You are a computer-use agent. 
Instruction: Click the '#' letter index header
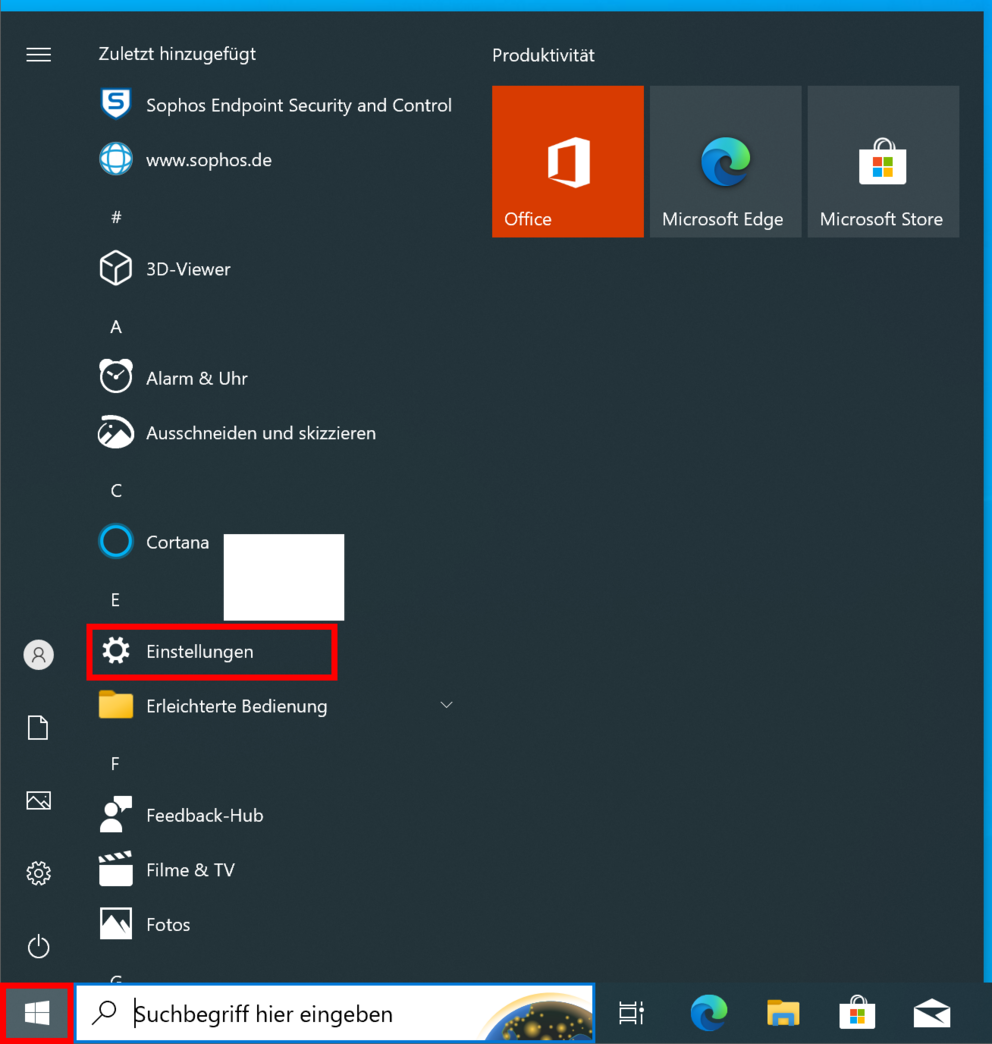pyautogui.click(x=116, y=217)
